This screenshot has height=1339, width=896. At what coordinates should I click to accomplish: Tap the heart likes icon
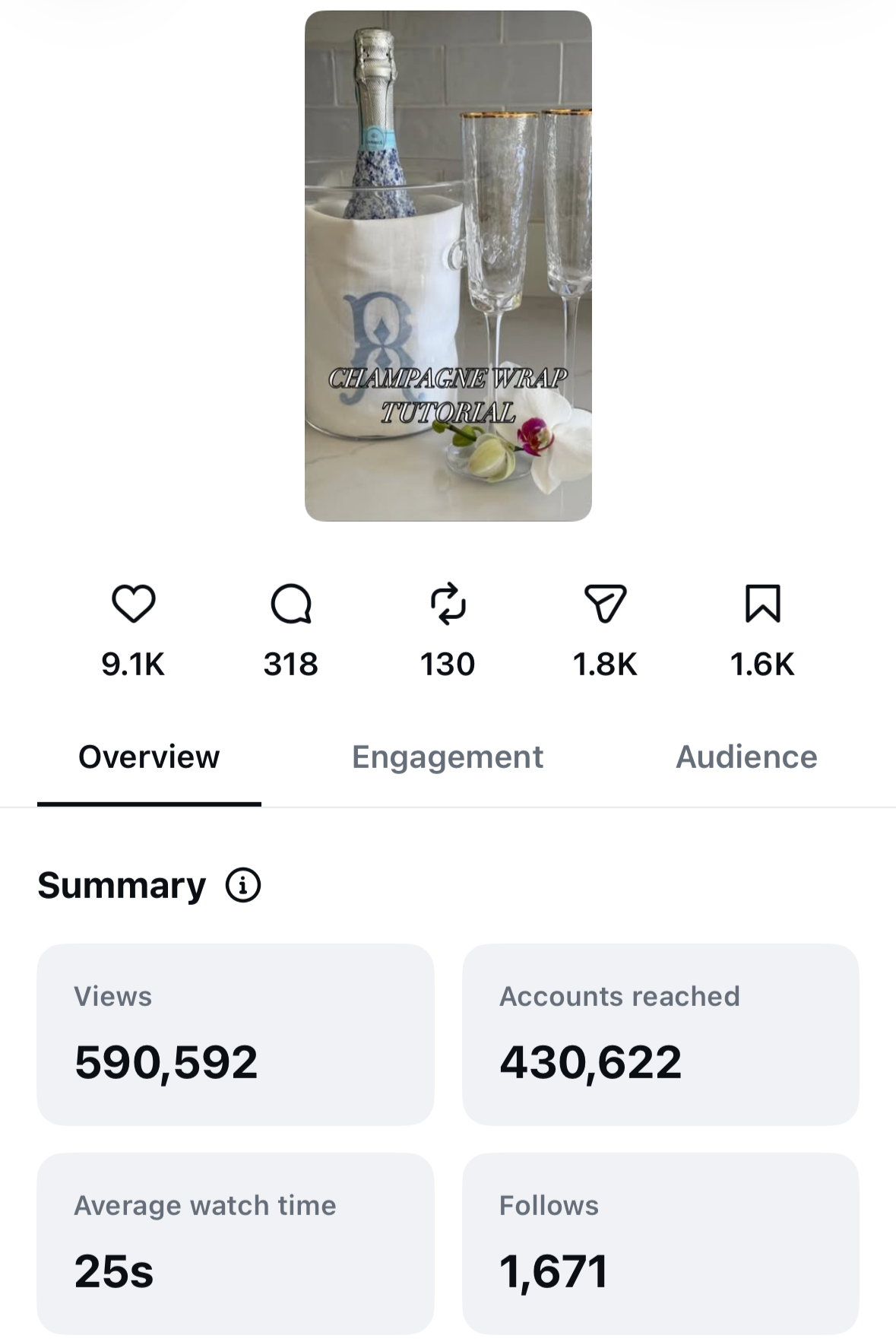pos(134,604)
